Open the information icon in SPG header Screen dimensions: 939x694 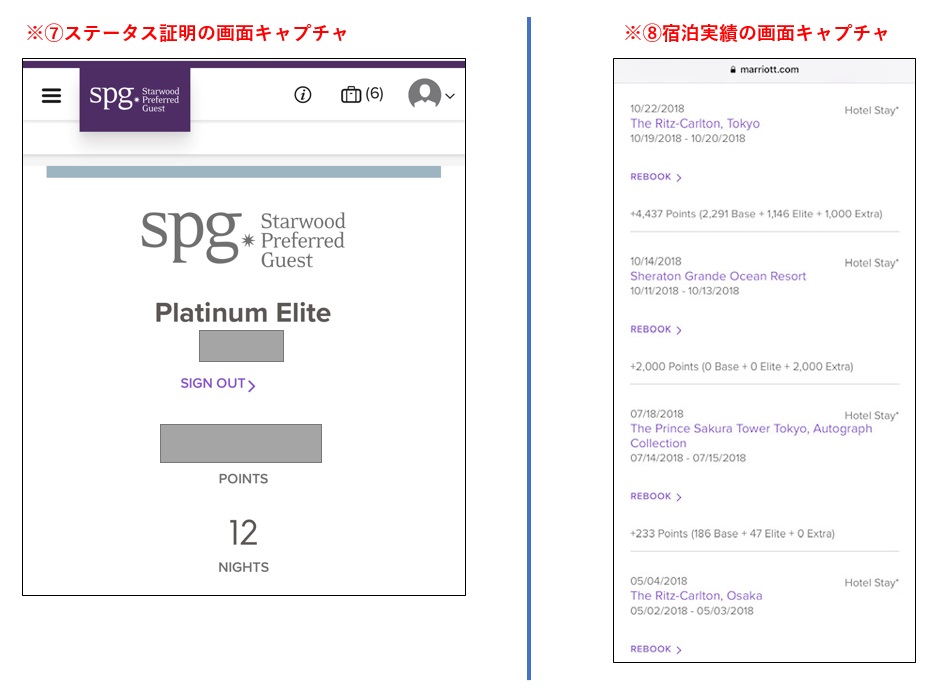tap(302, 95)
